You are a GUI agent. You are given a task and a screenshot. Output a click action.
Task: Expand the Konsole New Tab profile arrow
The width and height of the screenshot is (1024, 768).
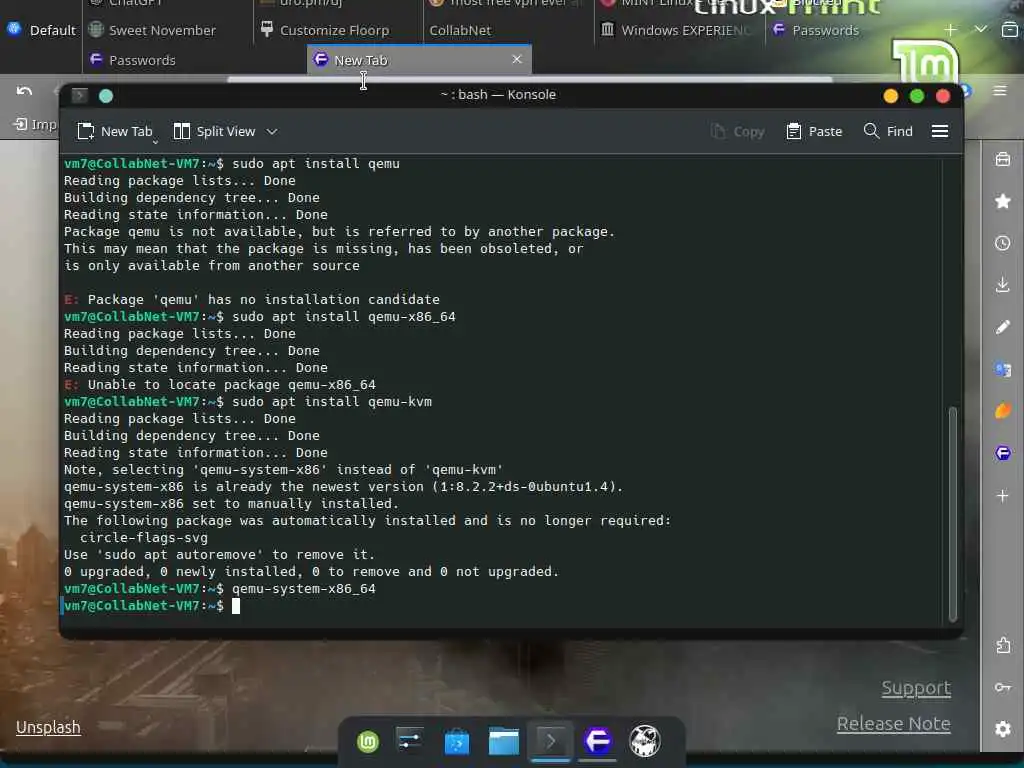click(155, 142)
